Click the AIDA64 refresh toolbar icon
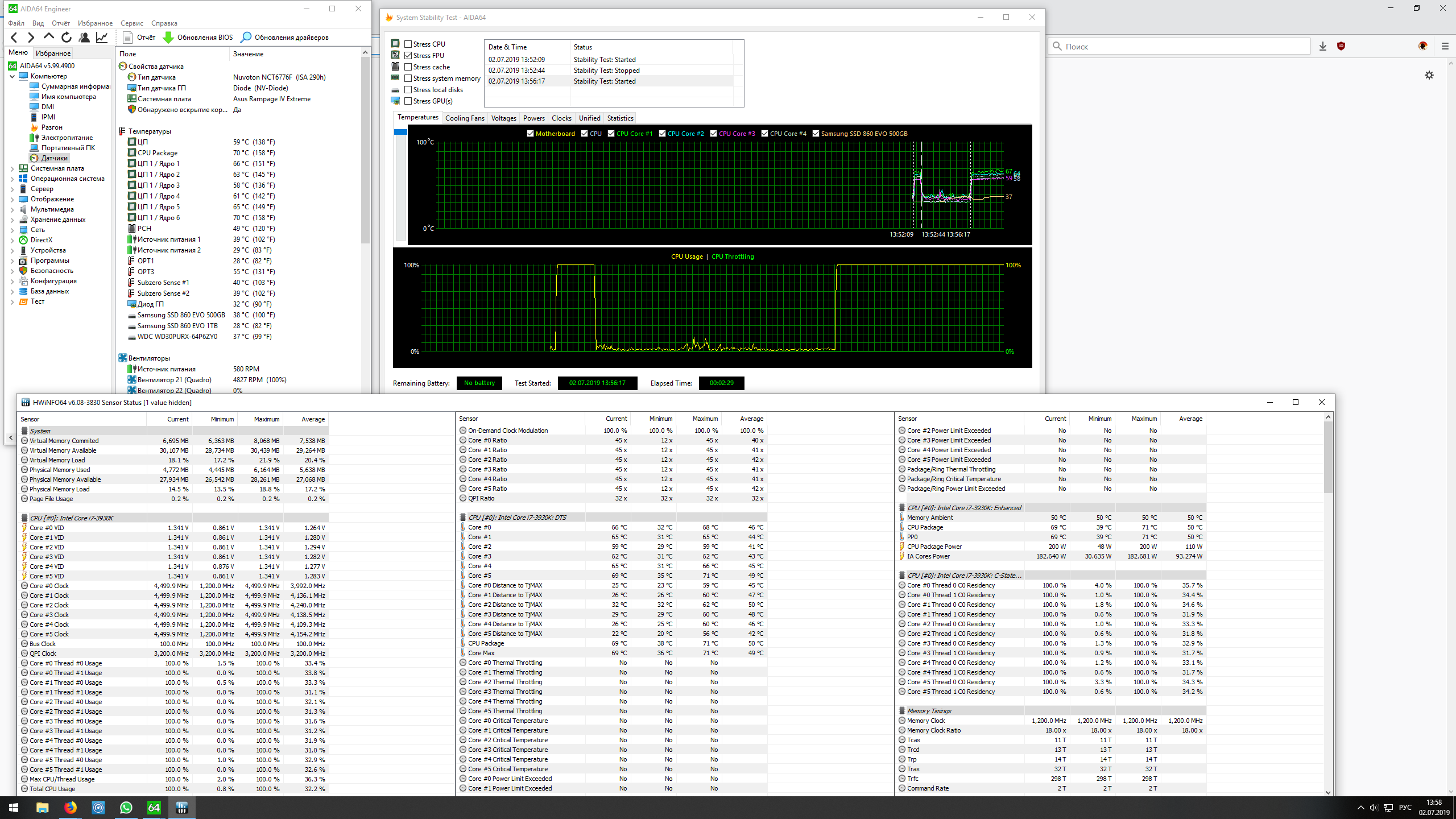 [x=67, y=38]
